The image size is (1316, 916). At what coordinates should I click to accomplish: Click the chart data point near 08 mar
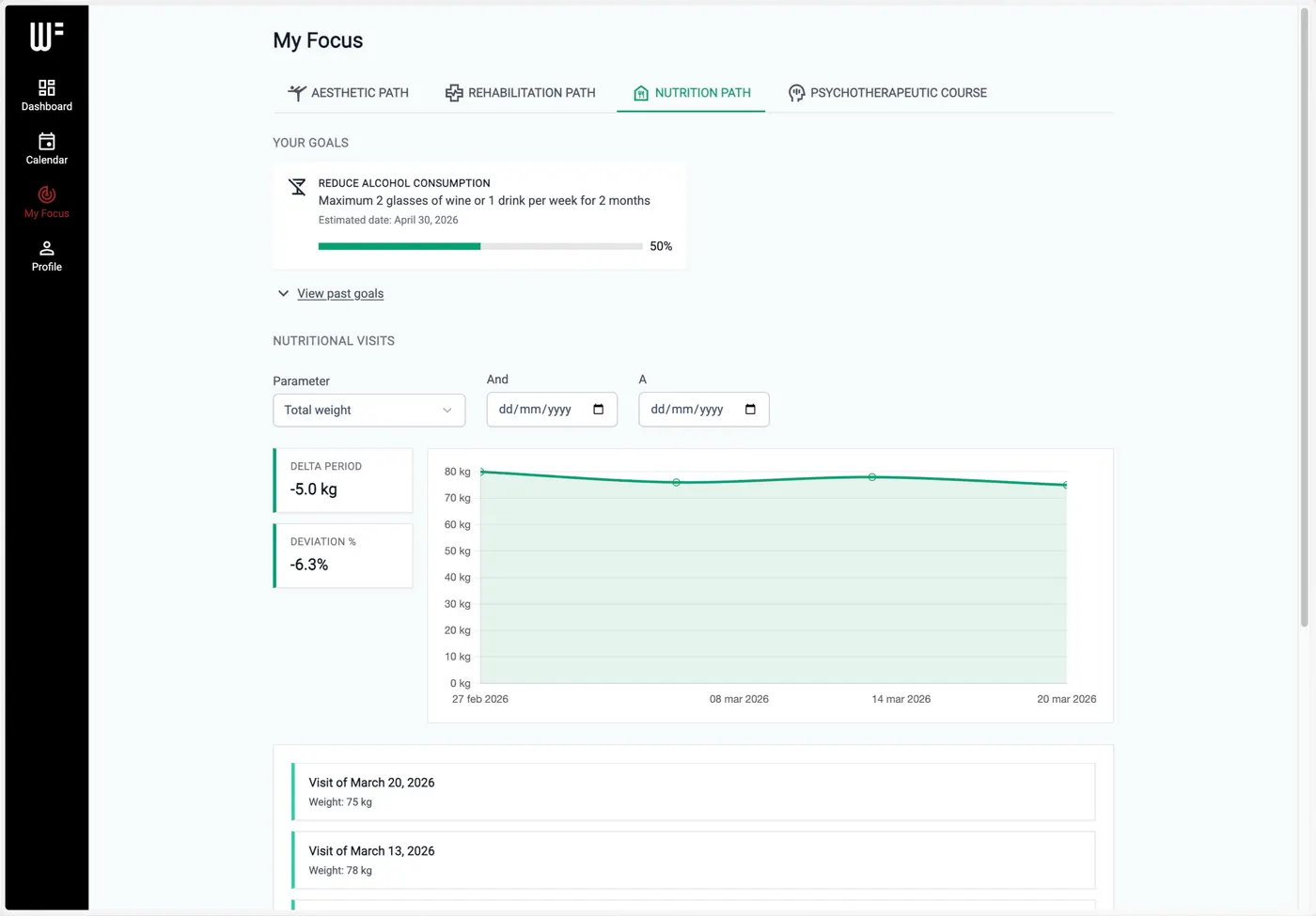(677, 482)
